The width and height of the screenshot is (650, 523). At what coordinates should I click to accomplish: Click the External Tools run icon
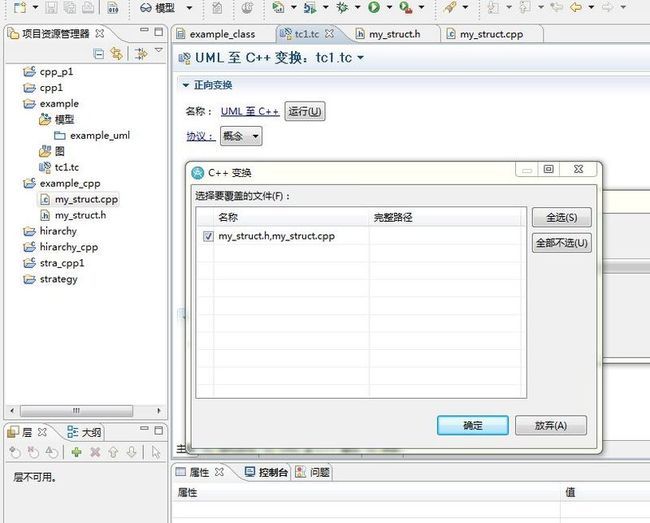[x=405, y=7]
